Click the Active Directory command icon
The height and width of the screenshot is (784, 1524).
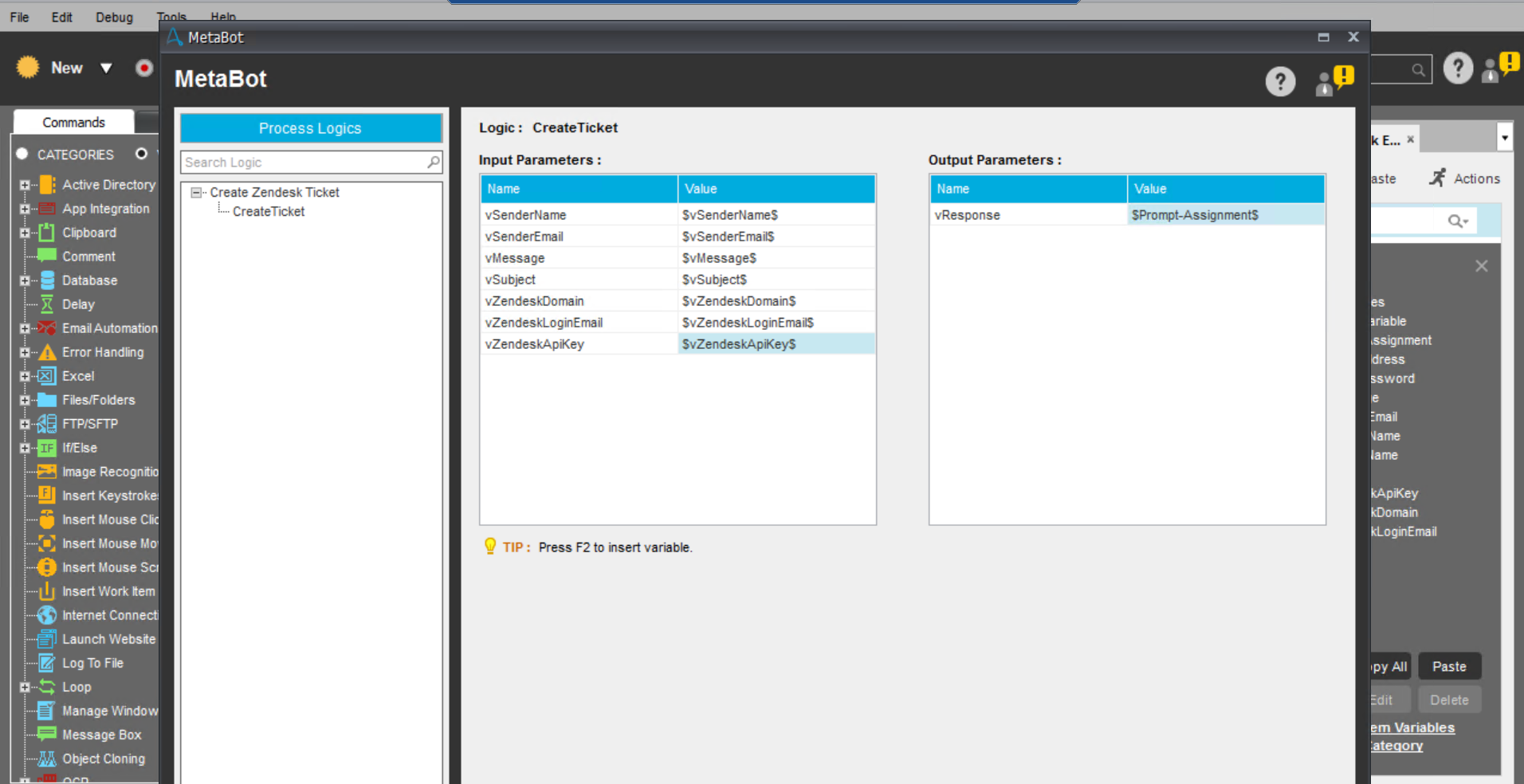point(47,185)
